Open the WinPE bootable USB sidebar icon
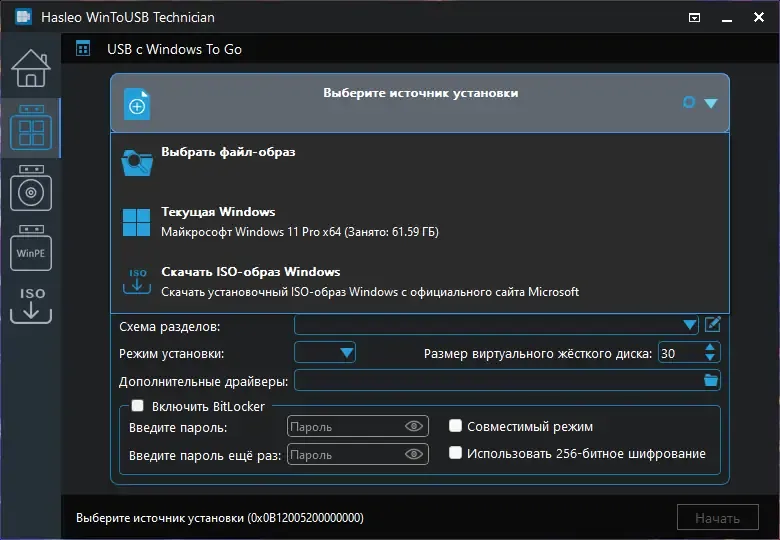This screenshot has height=540, width=780. [x=30, y=249]
